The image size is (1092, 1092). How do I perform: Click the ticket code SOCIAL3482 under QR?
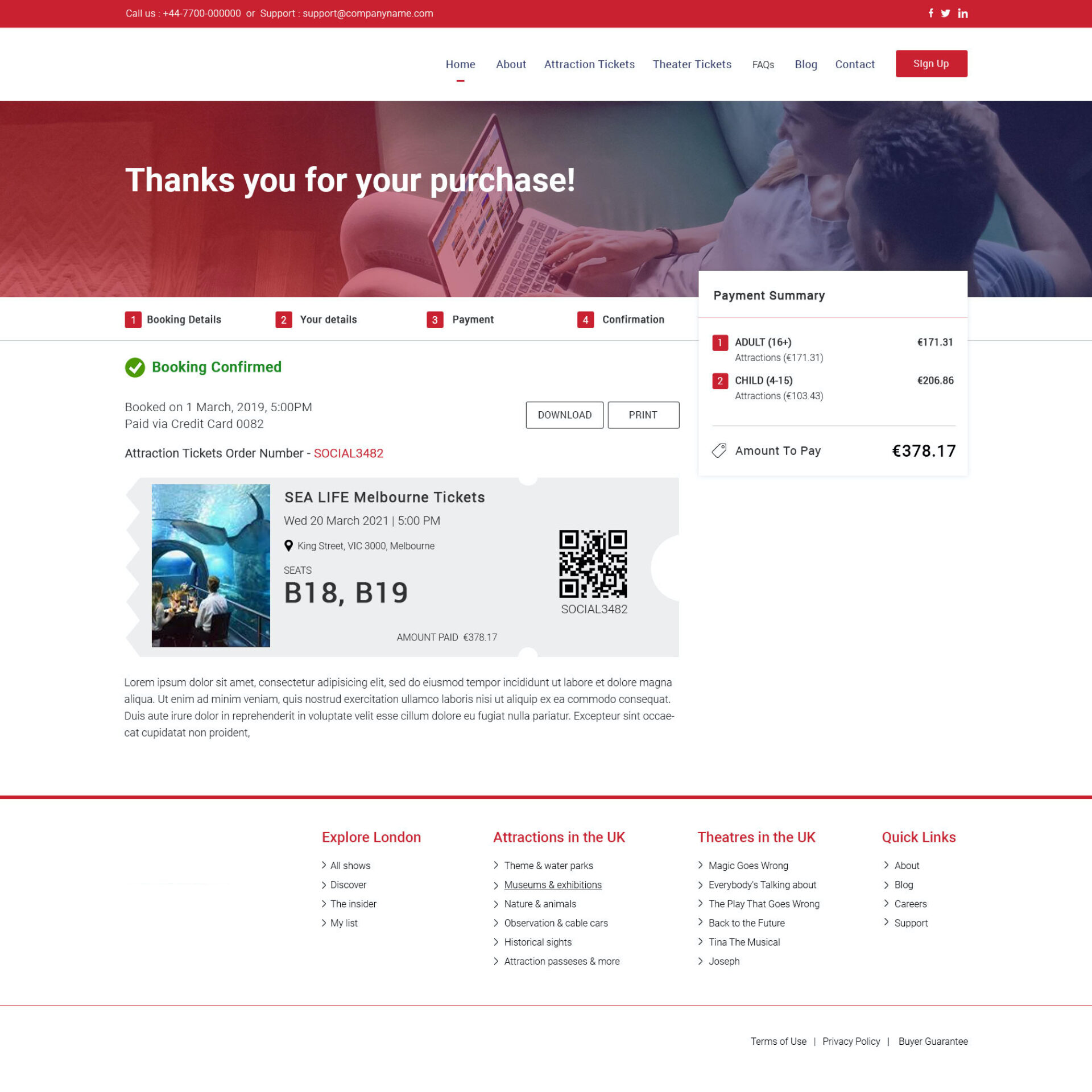(594, 609)
